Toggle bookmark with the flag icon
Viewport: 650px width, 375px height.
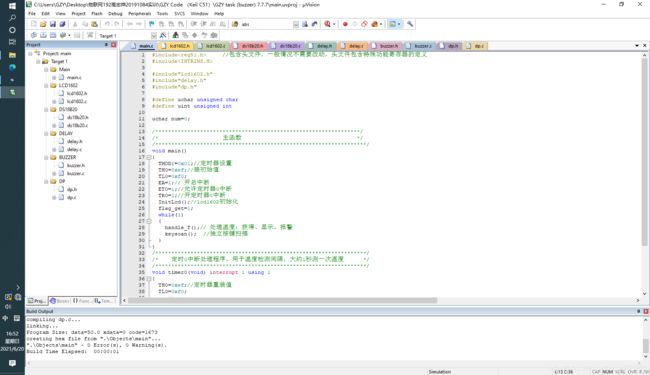tap(152, 24)
